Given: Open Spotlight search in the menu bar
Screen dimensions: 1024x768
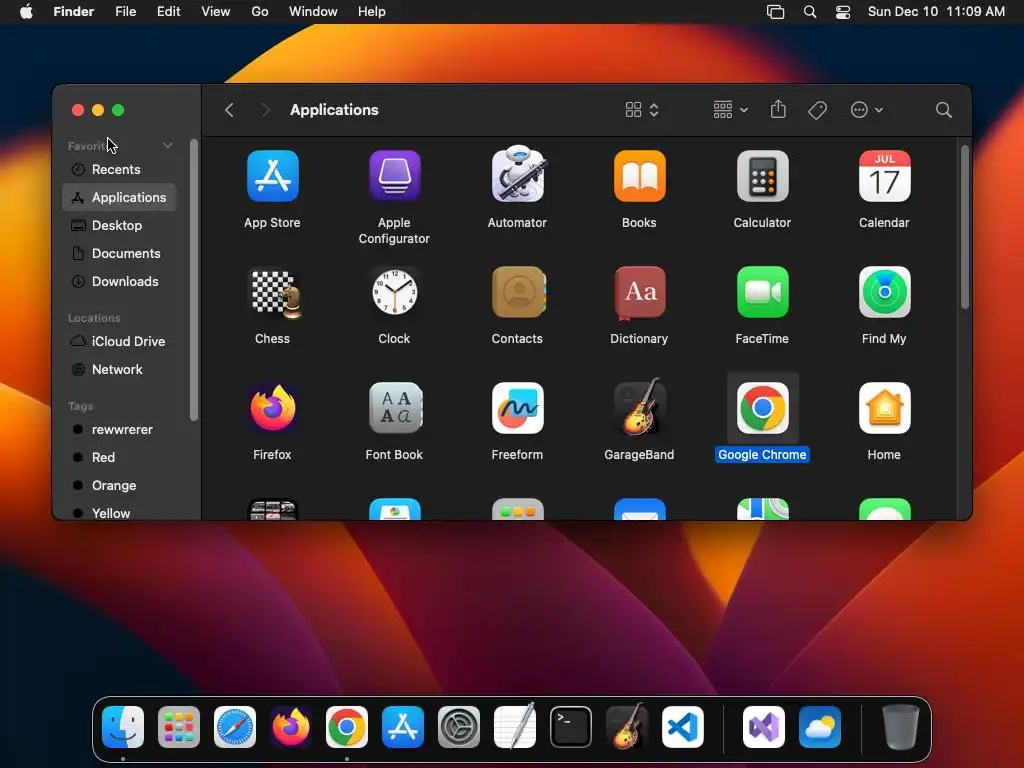Looking at the screenshot, I should [810, 12].
